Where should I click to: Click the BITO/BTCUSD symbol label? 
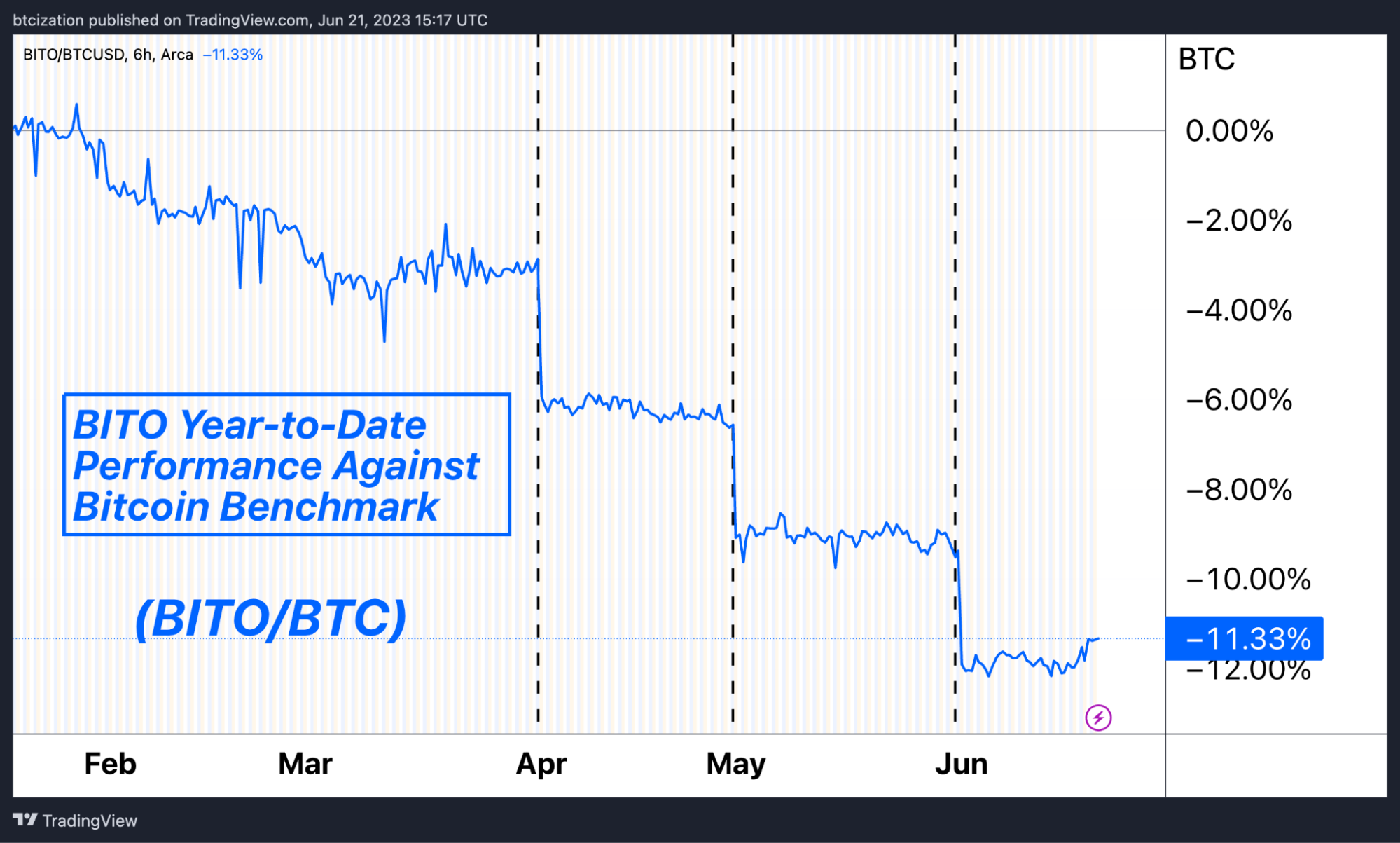(74, 55)
